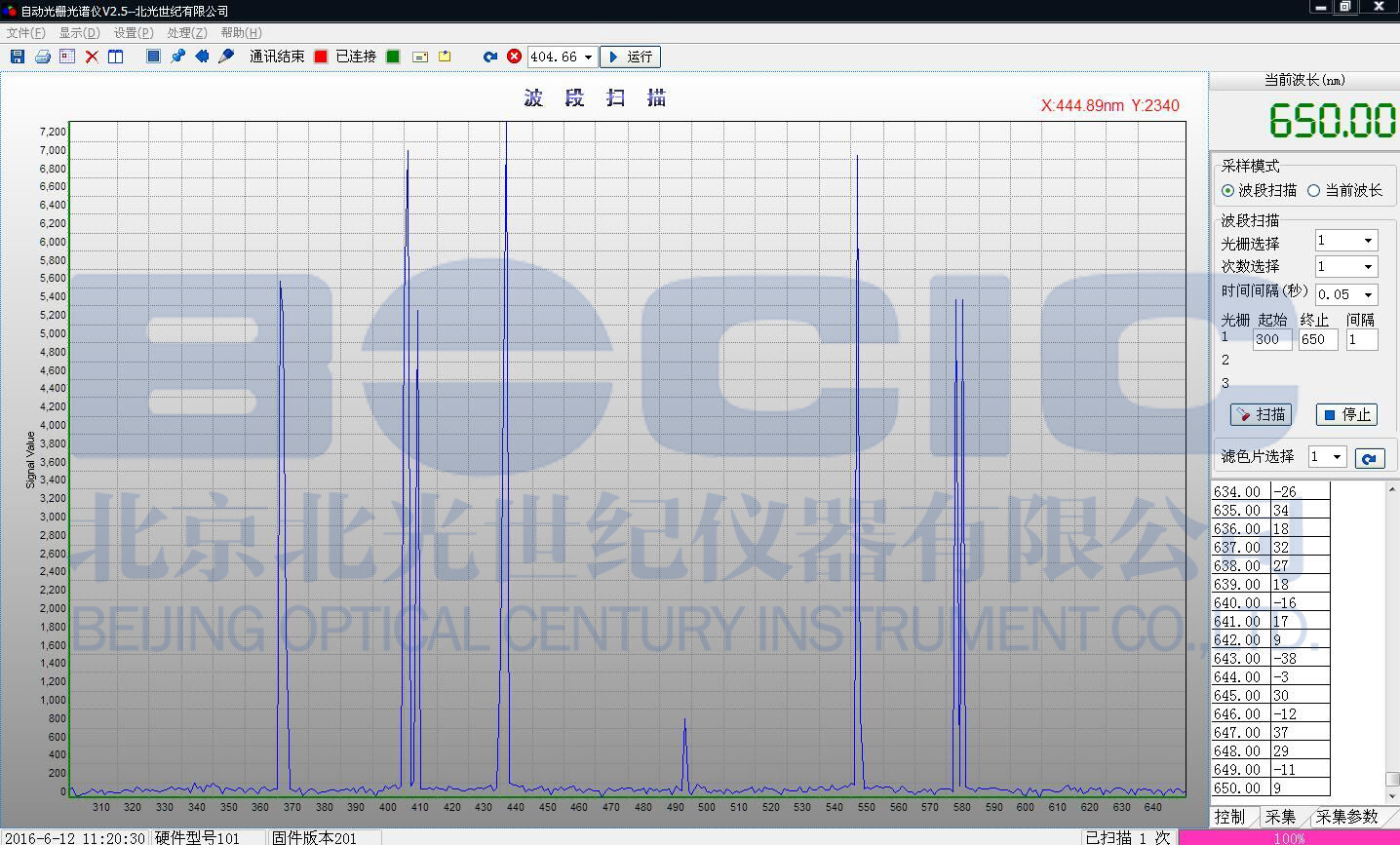Click the blue pushpin toolbar icon
This screenshot has height=845, width=1400.
(x=177, y=57)
